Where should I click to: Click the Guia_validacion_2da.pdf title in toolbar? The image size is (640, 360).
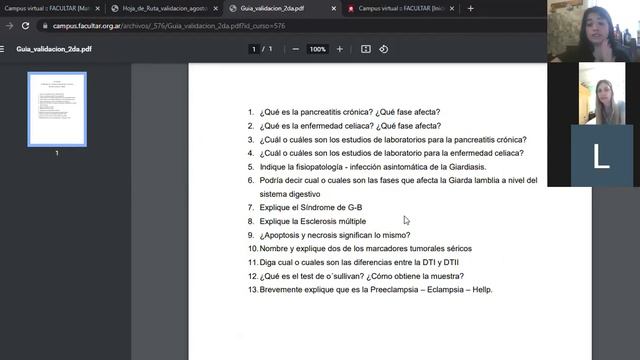54,49
